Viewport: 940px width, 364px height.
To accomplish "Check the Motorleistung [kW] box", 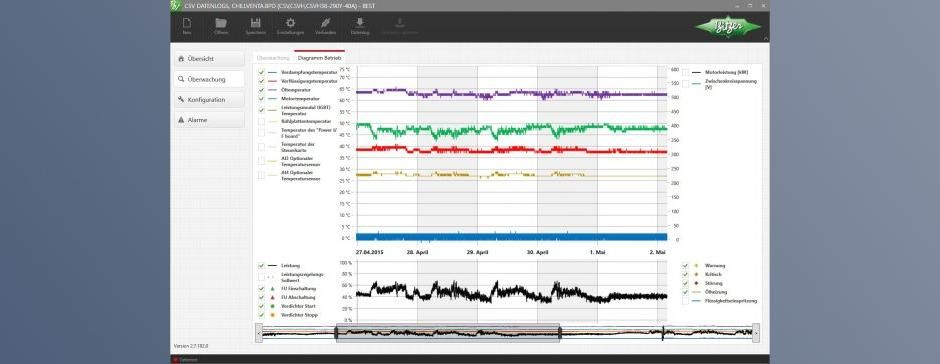I will (x=685, y=72).
